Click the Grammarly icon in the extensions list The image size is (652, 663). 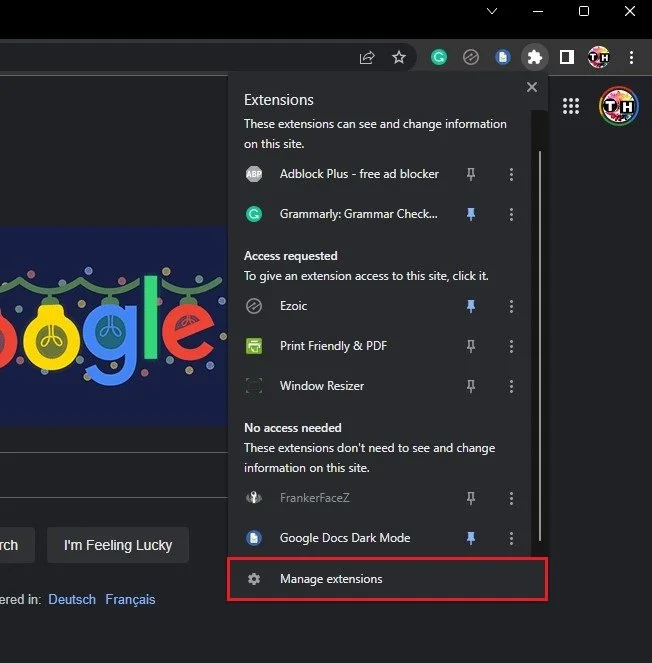tap(254, 214)
